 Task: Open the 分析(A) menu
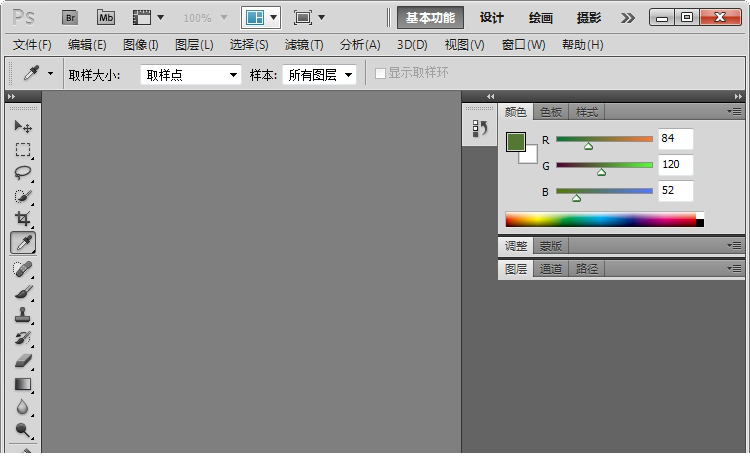tap(360, 45)
